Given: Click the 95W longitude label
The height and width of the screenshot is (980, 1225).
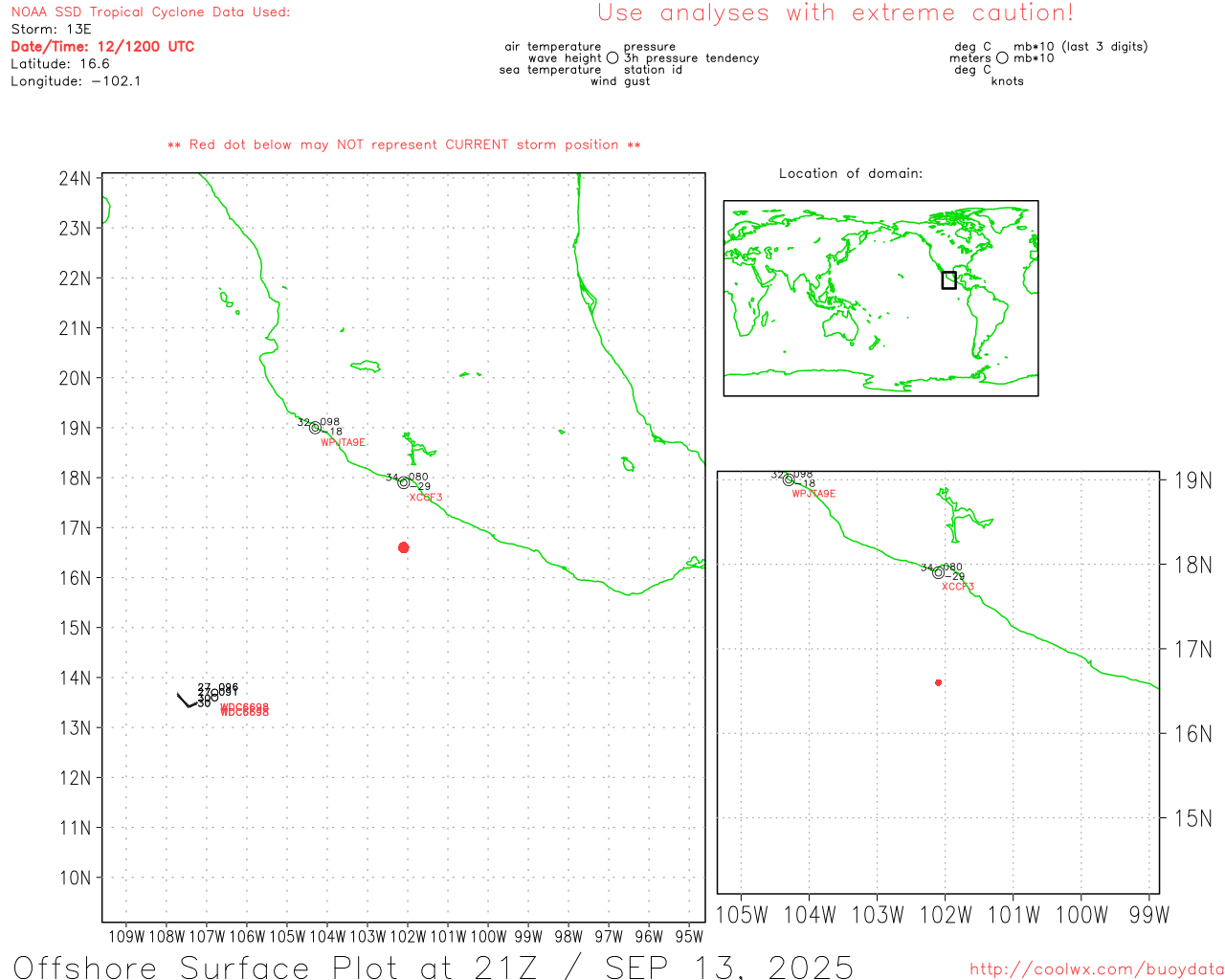Looking at the screenshot, I should pyautogui.click(x=689, y=937).
